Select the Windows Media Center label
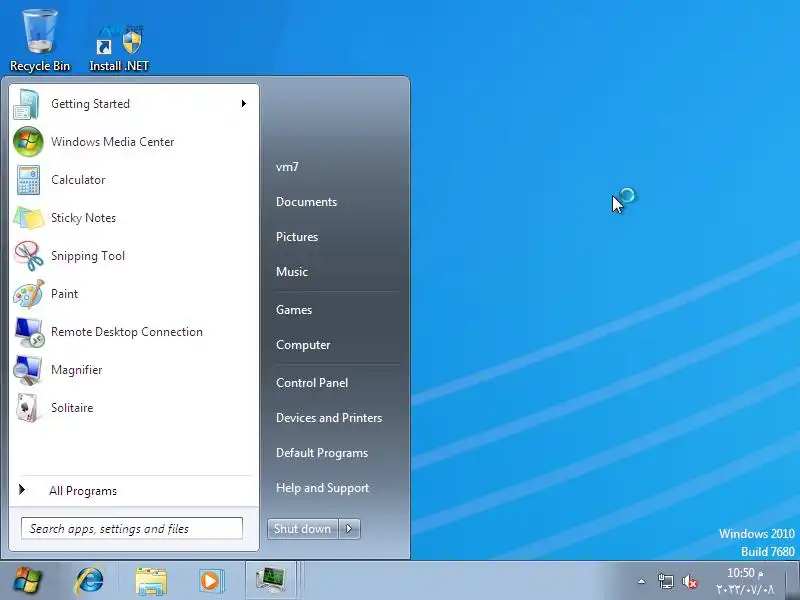 (x=113, y=142)
